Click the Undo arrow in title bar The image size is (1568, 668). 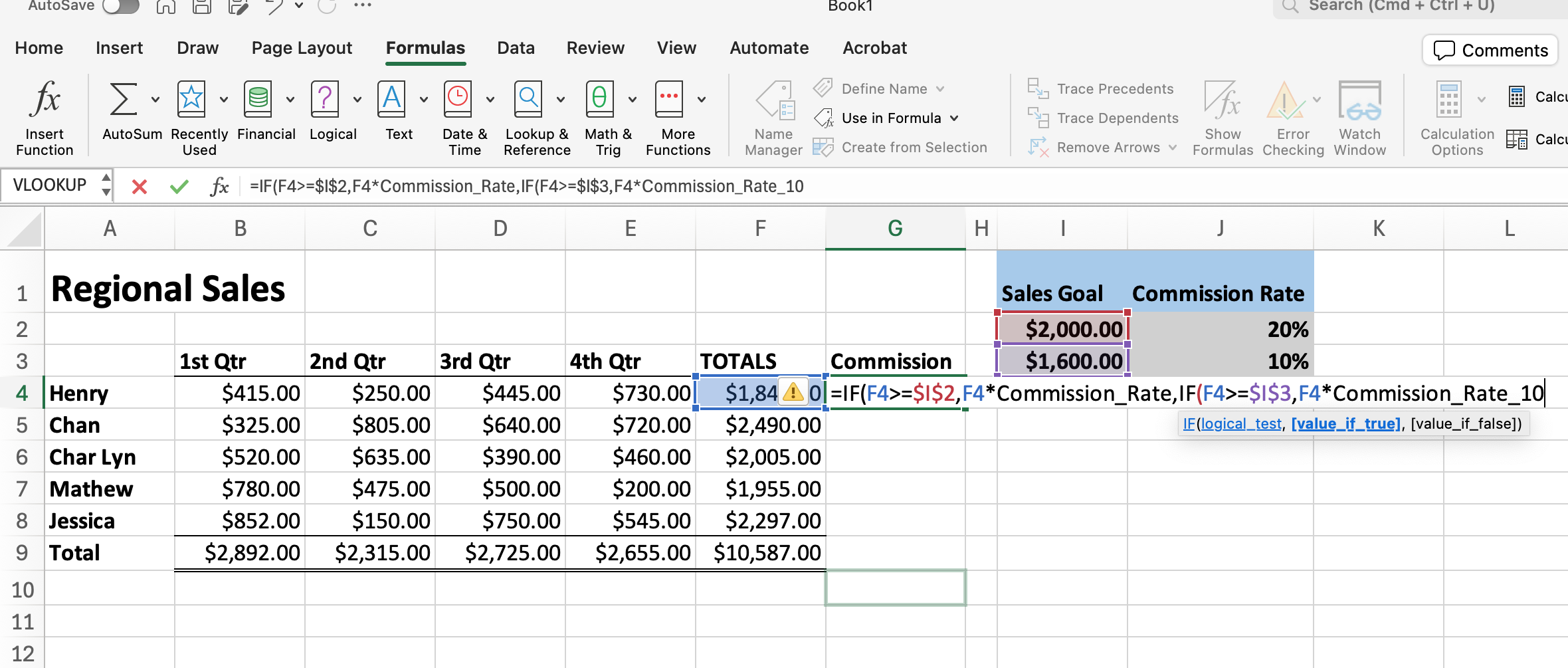[x=273, y=7]
